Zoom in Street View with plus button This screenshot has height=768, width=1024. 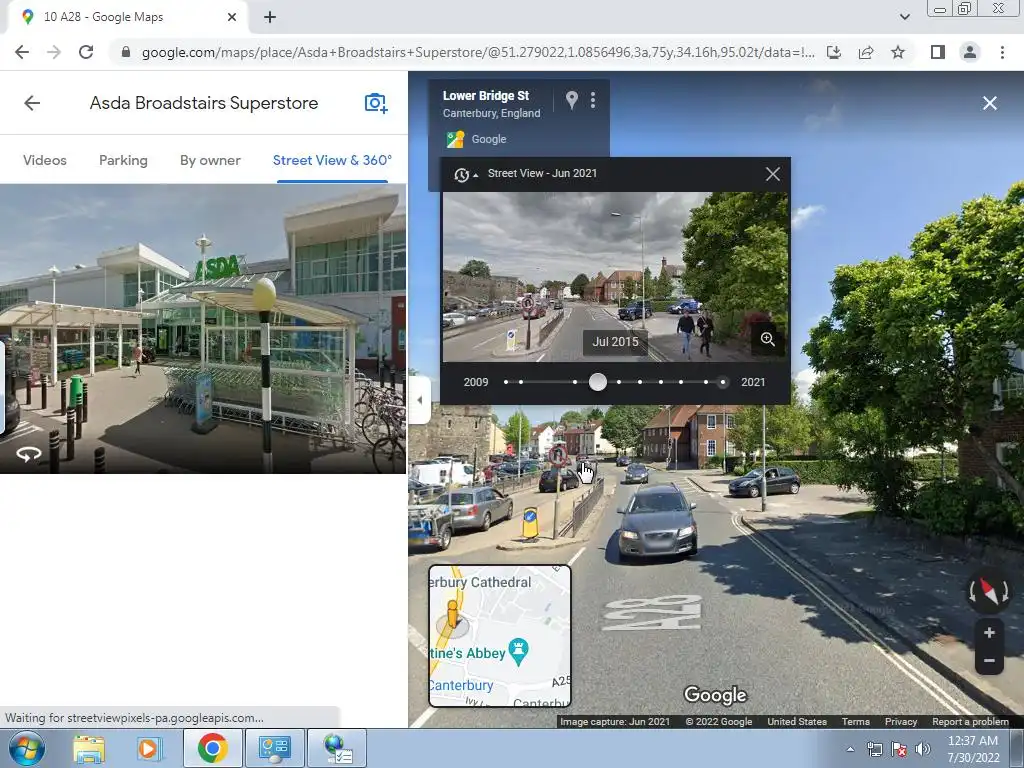[989, 633]
